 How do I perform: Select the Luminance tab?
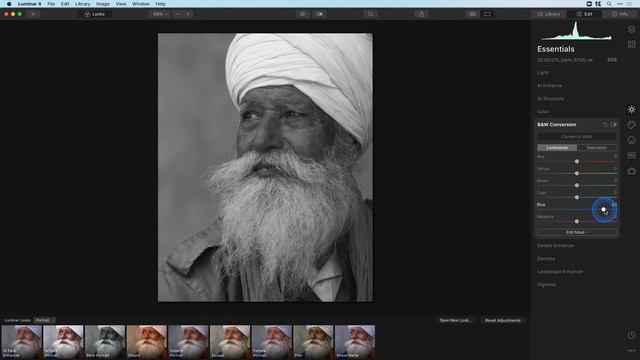557,148
